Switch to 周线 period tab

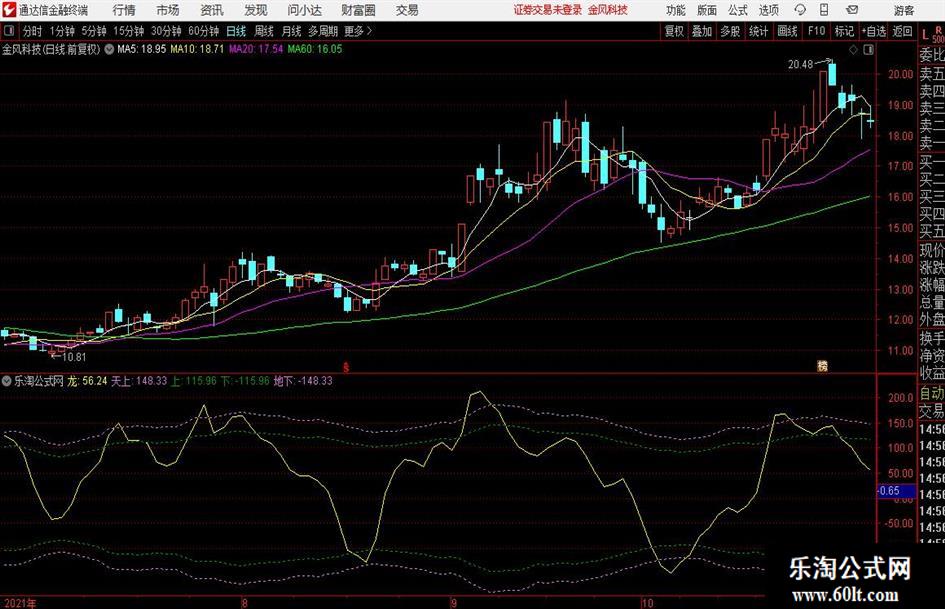point(264,31)
